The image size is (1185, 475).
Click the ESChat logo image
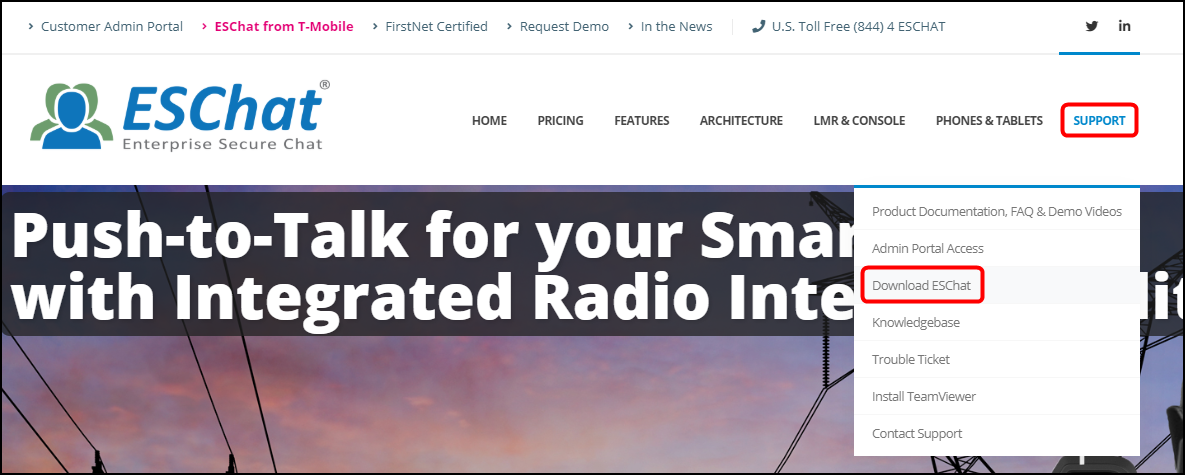coord(180,115)
